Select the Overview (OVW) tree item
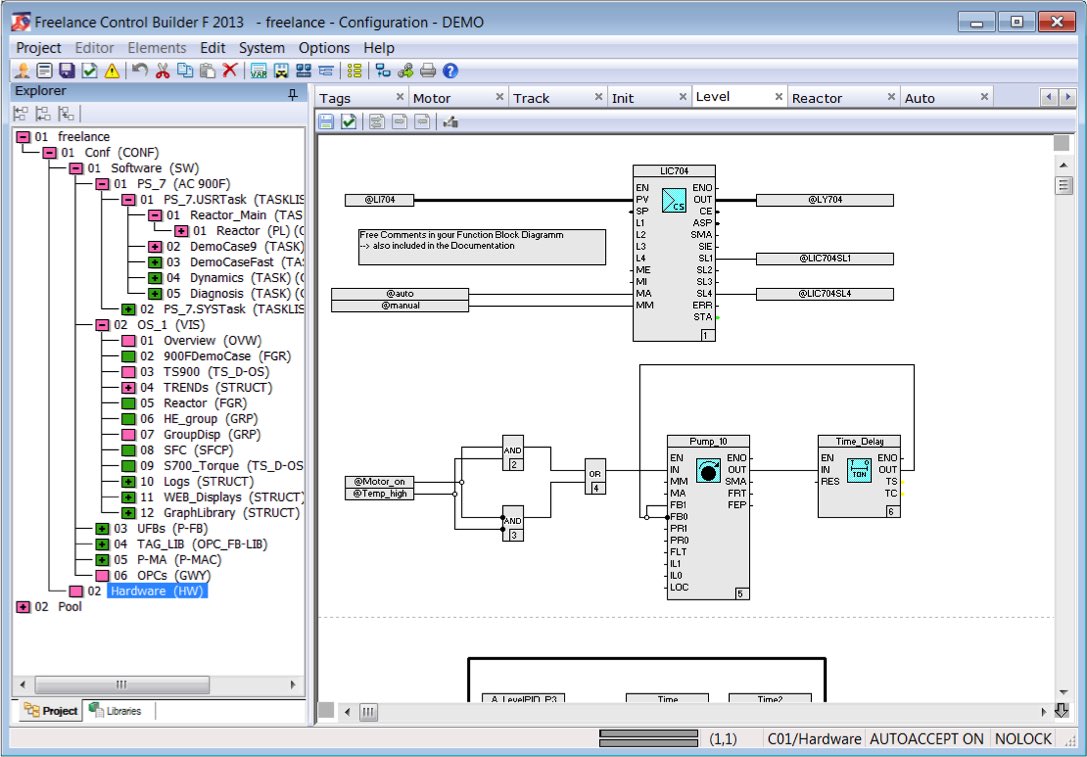Screen dimensions: 1087x757 tap(211, 340)
